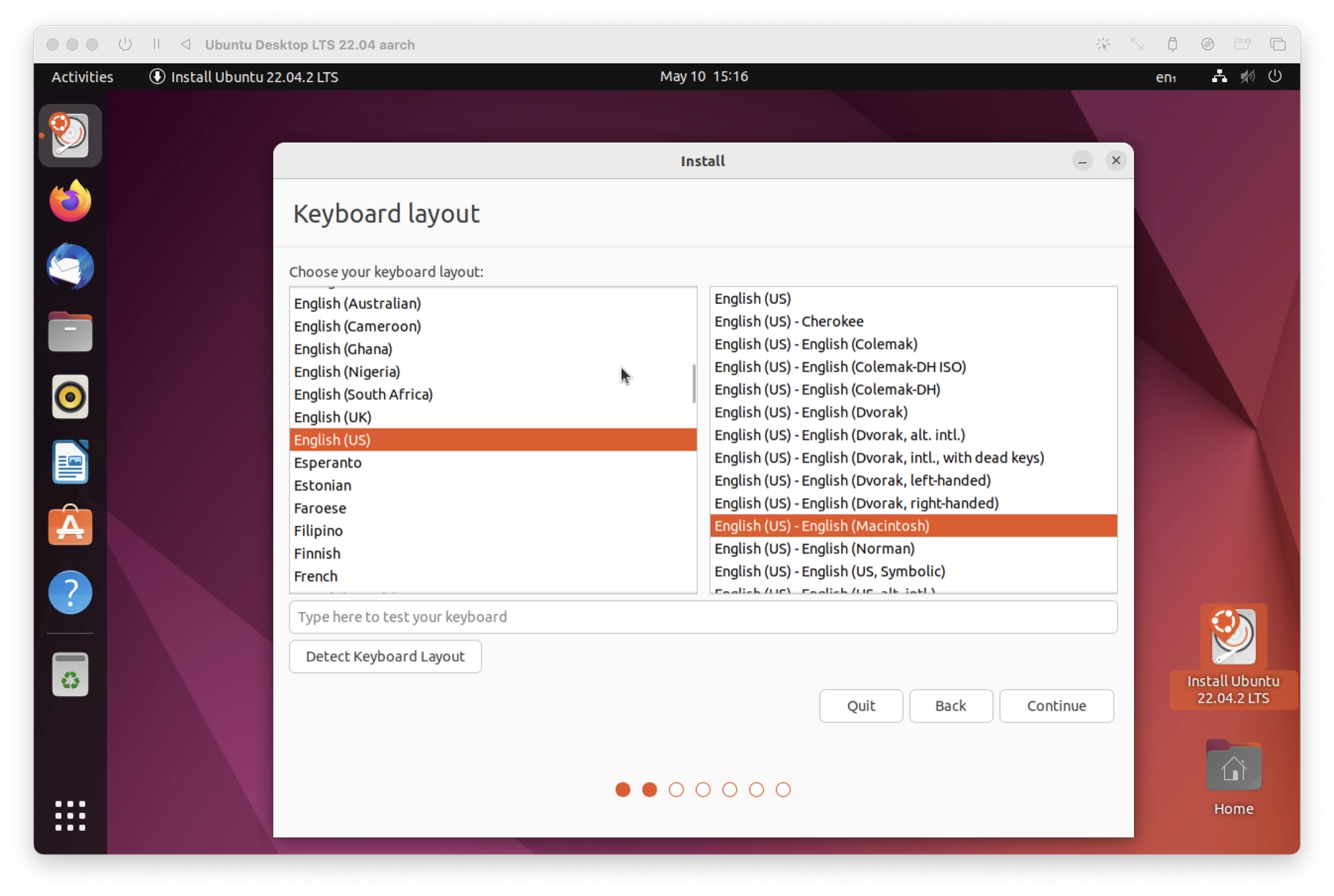Click the layout list scrollbar
This screenshot has height=896, width=1334.
coord(694,383)
